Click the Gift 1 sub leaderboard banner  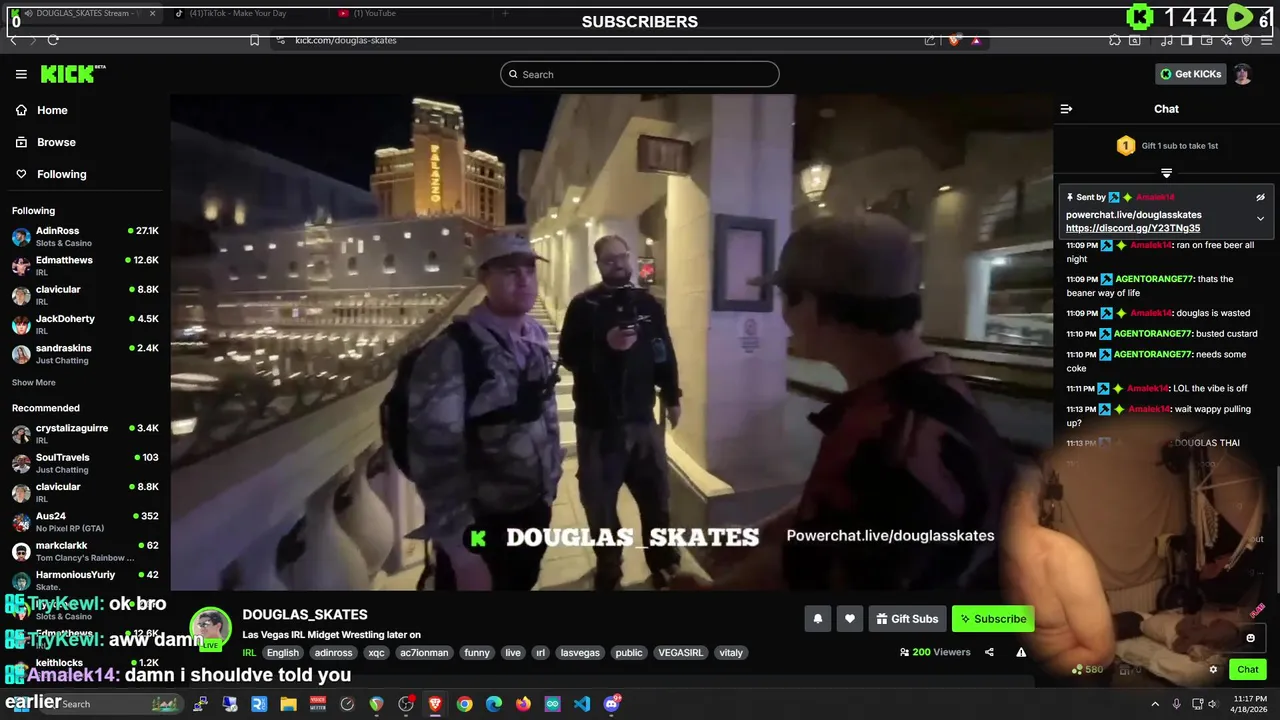click(1167, 146)
